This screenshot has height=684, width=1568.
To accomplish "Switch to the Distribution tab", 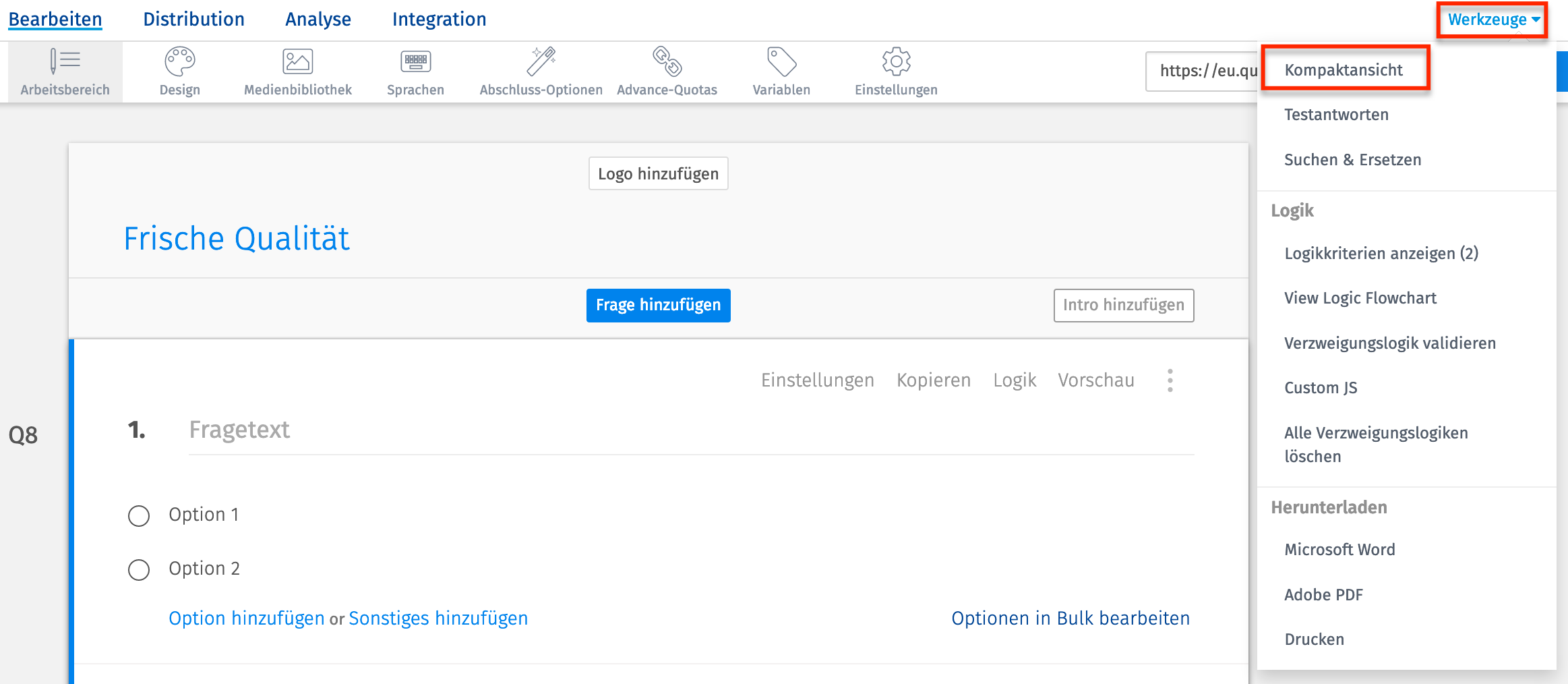I will pyautogui.click(x=193, y=20).
